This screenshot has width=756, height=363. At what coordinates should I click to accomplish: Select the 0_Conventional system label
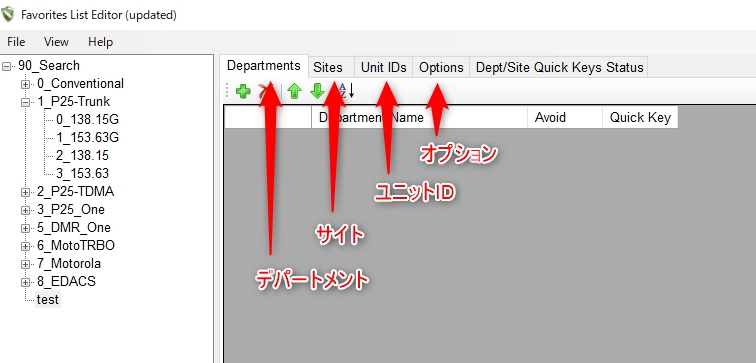(x=81, y=84)
